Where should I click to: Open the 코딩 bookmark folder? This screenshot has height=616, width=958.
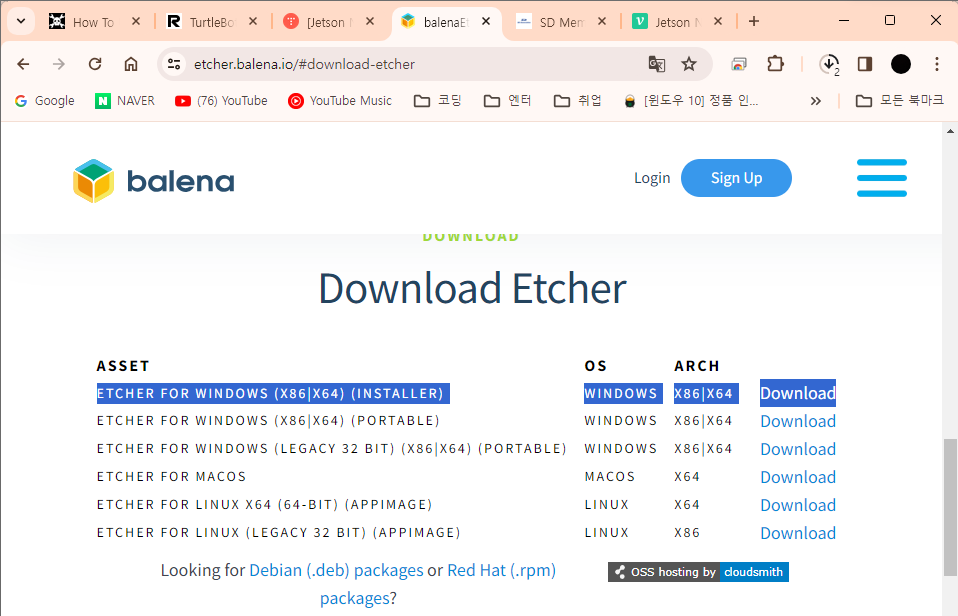[x=437, y=101]
